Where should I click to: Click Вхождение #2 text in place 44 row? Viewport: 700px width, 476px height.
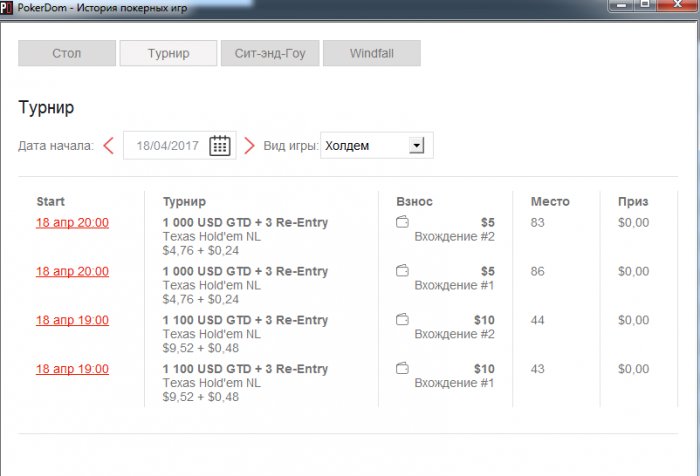(454, 334)
